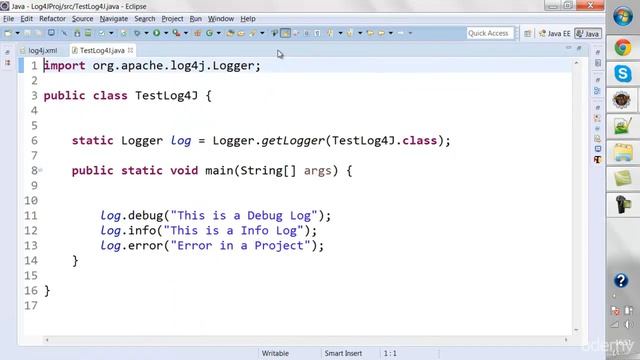Close the TestLog4J.java tab
640x360 pixels.
[x=131, y=50]
